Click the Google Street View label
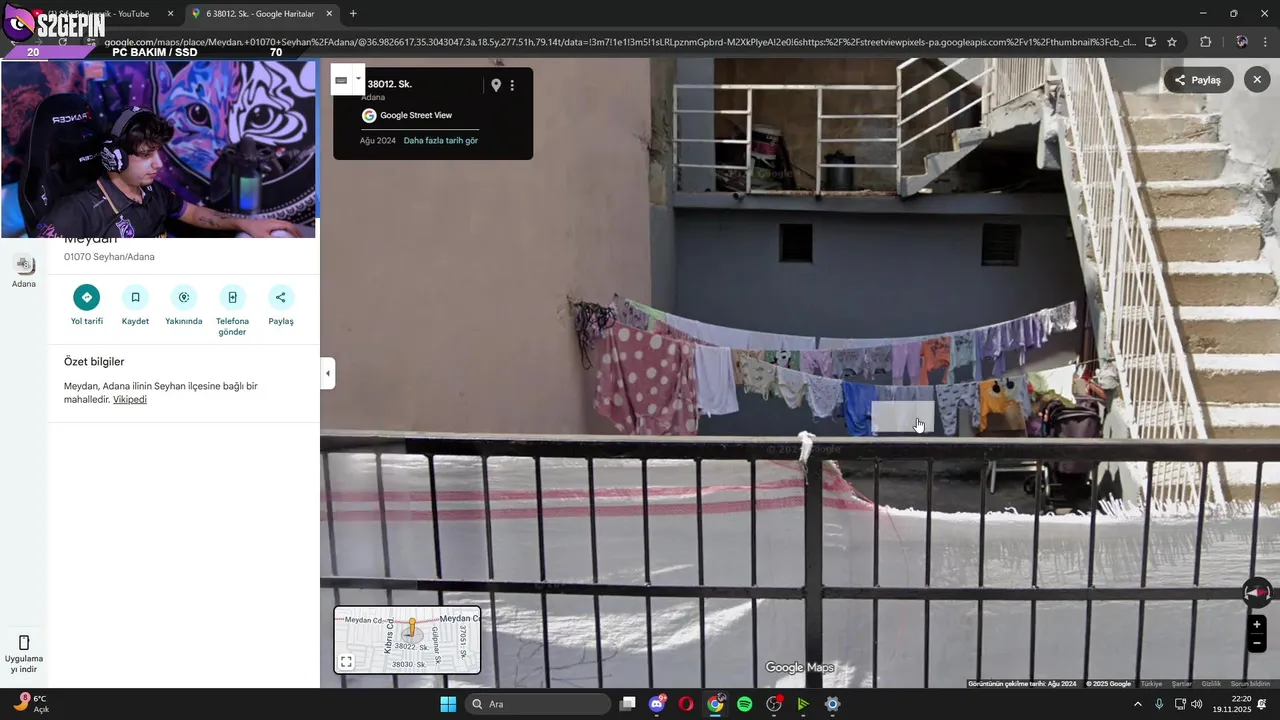This screenshot has height=720, width=1280. (x=416, y=115)
